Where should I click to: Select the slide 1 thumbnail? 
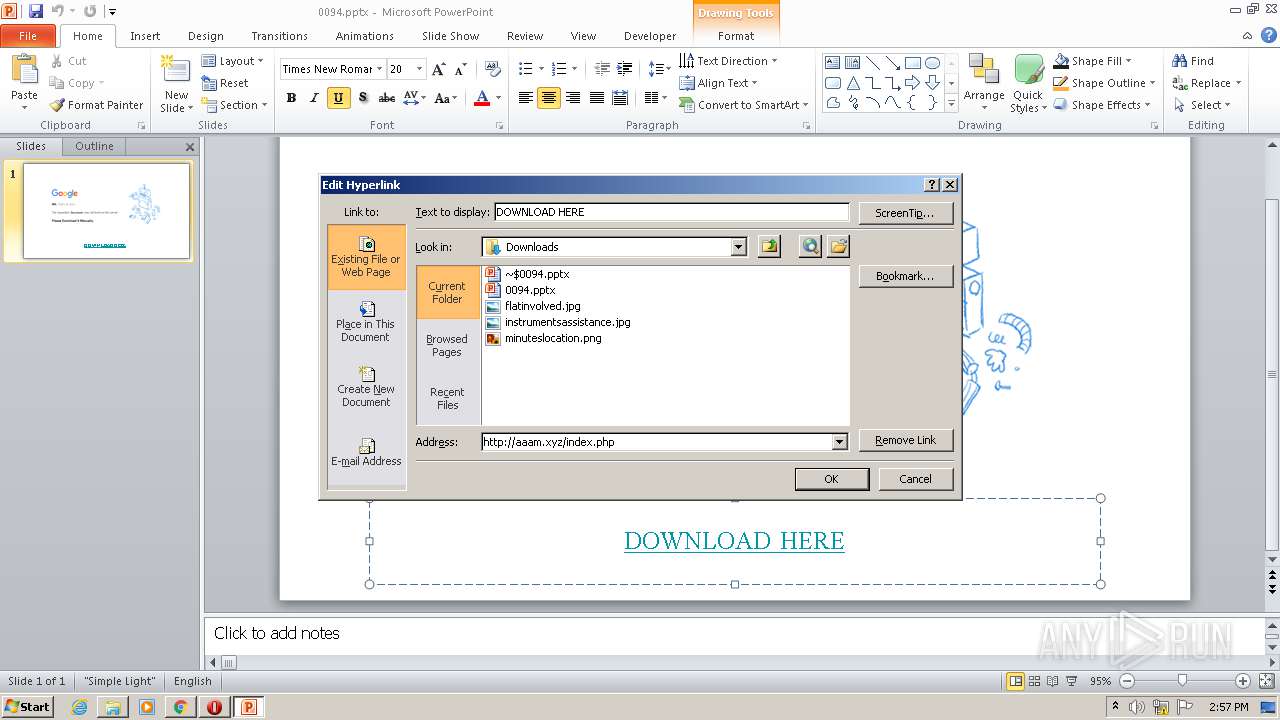pos(107,210)
